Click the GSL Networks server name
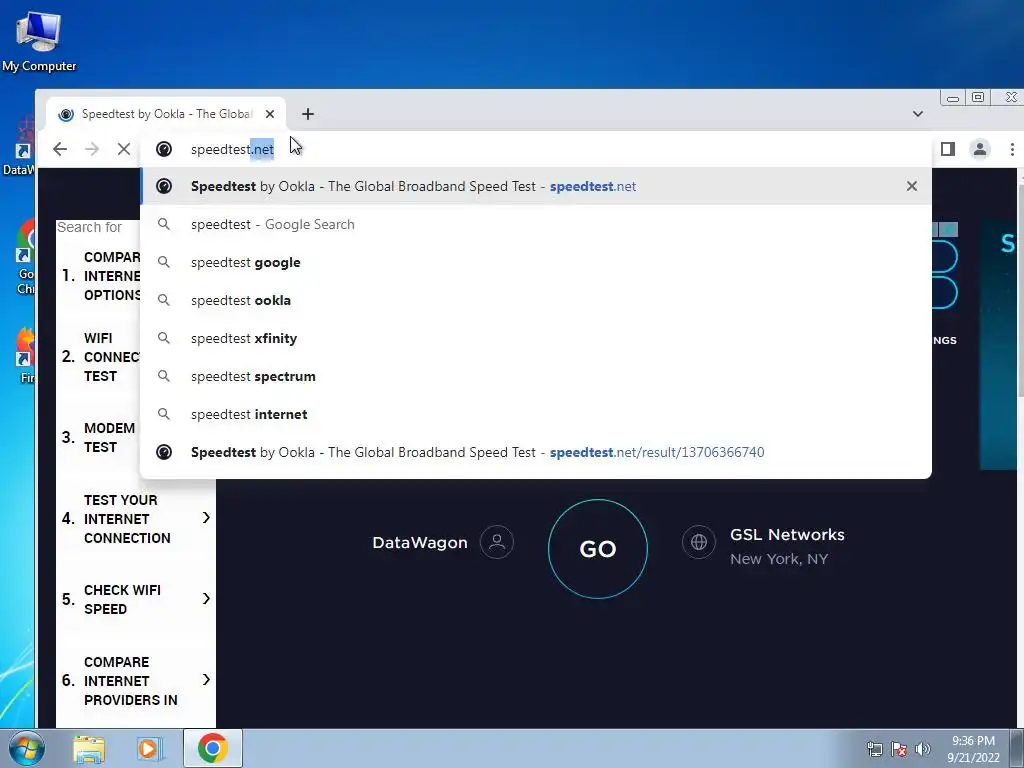 click(787, 534)
